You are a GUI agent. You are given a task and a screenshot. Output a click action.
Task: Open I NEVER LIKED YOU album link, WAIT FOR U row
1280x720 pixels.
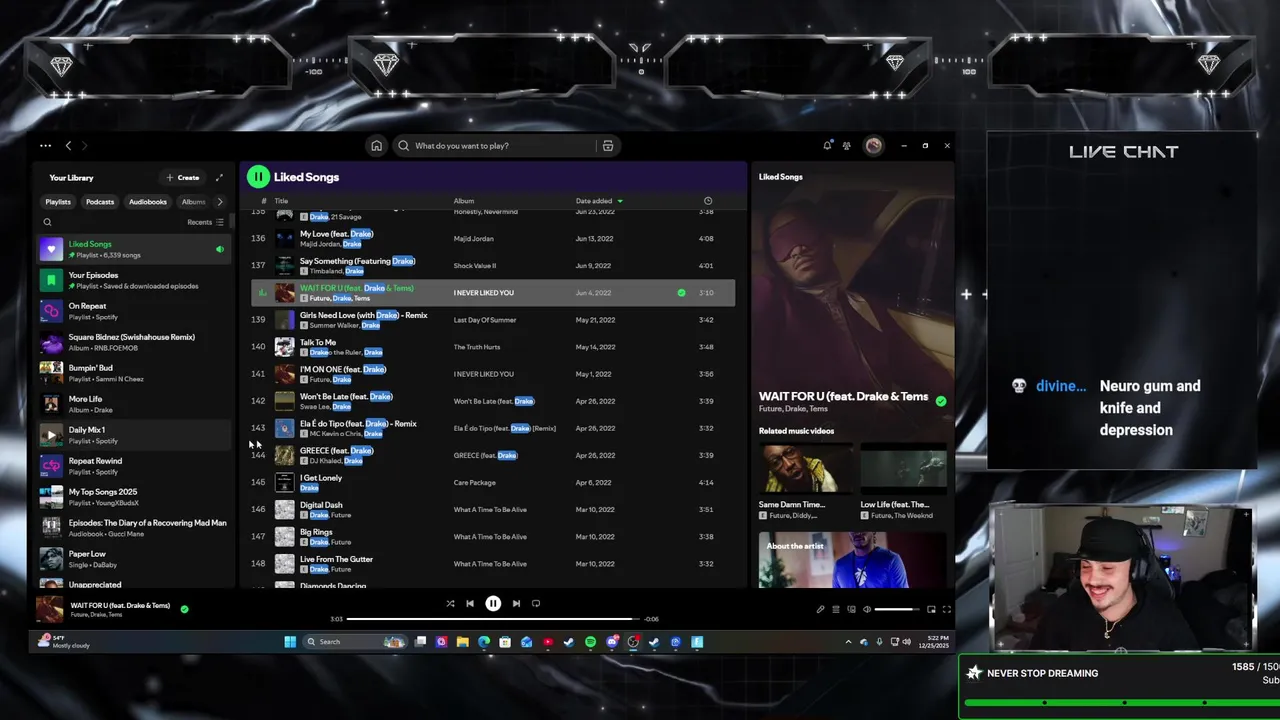(x=484, y=293)
